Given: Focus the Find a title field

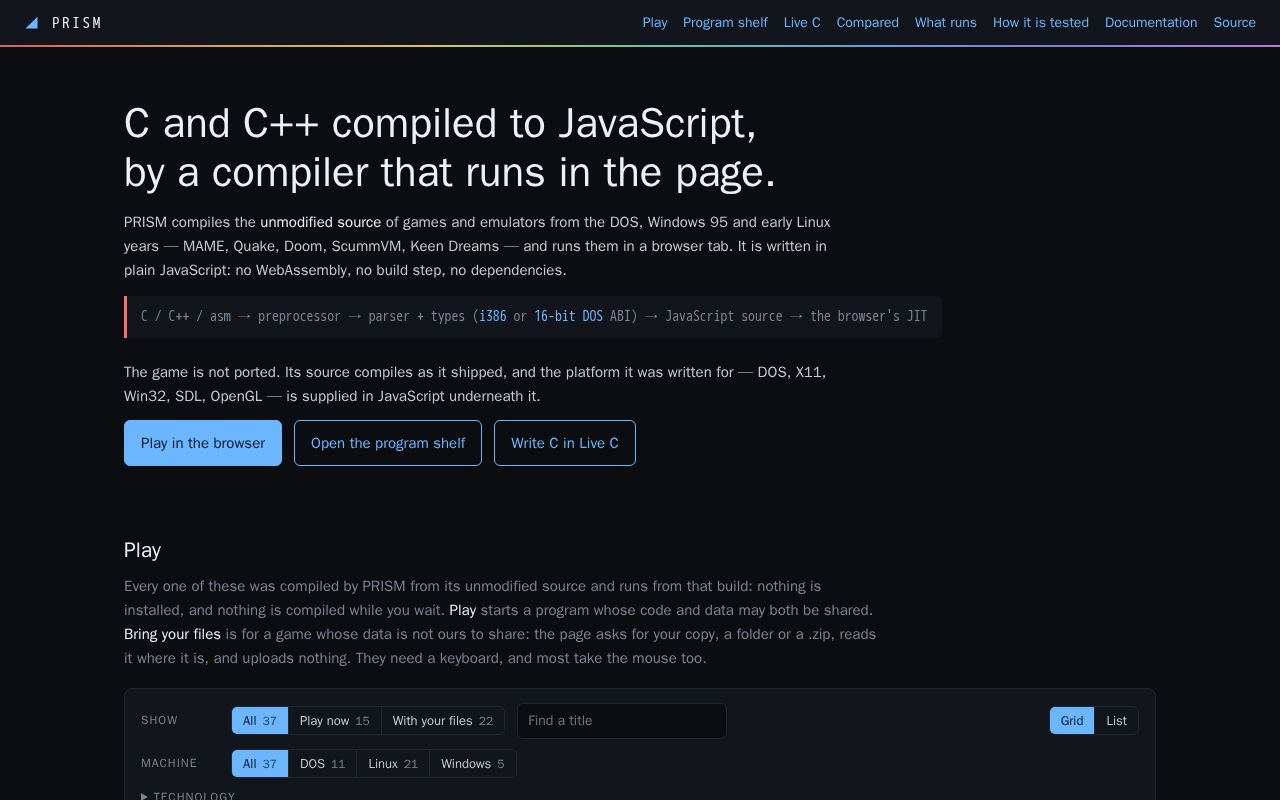Looking at the screenshot, I should click(x=622, y=721).
